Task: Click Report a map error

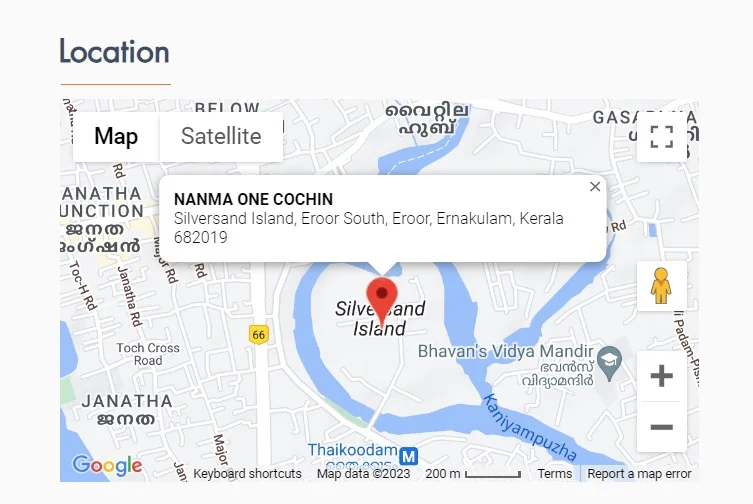Action: tap(639, 474)
